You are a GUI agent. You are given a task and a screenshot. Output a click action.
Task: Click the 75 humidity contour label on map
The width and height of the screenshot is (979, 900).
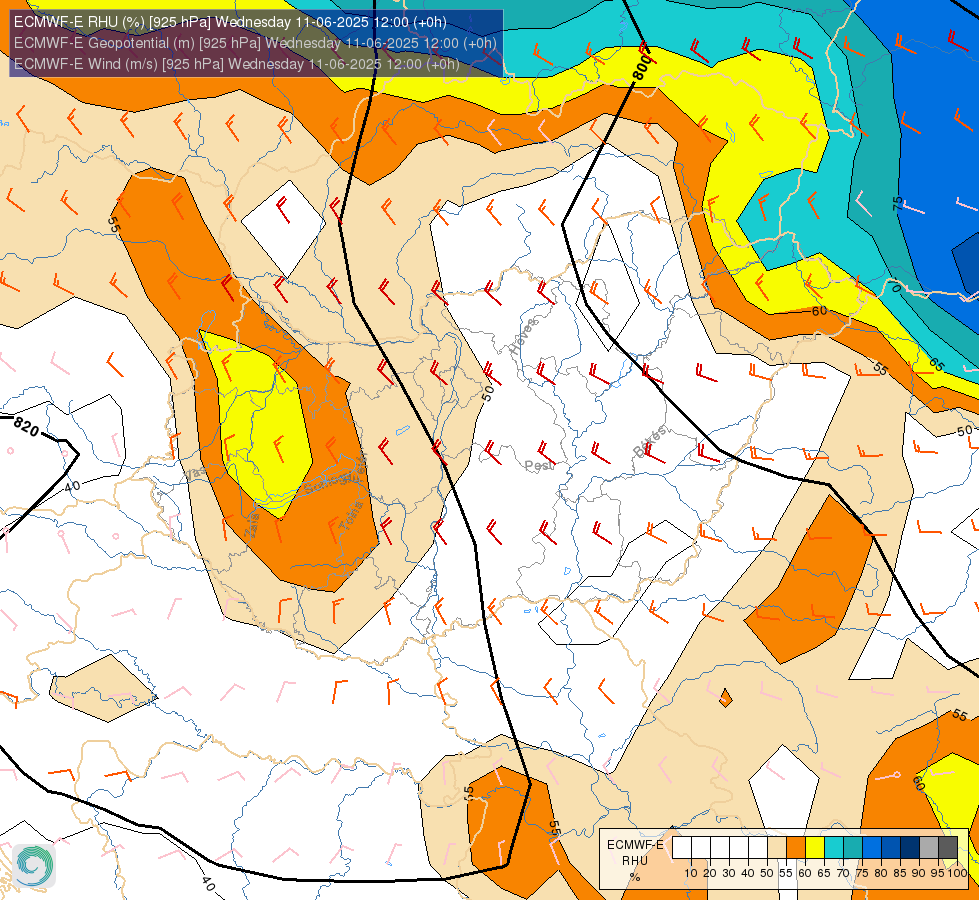(897, 203)
